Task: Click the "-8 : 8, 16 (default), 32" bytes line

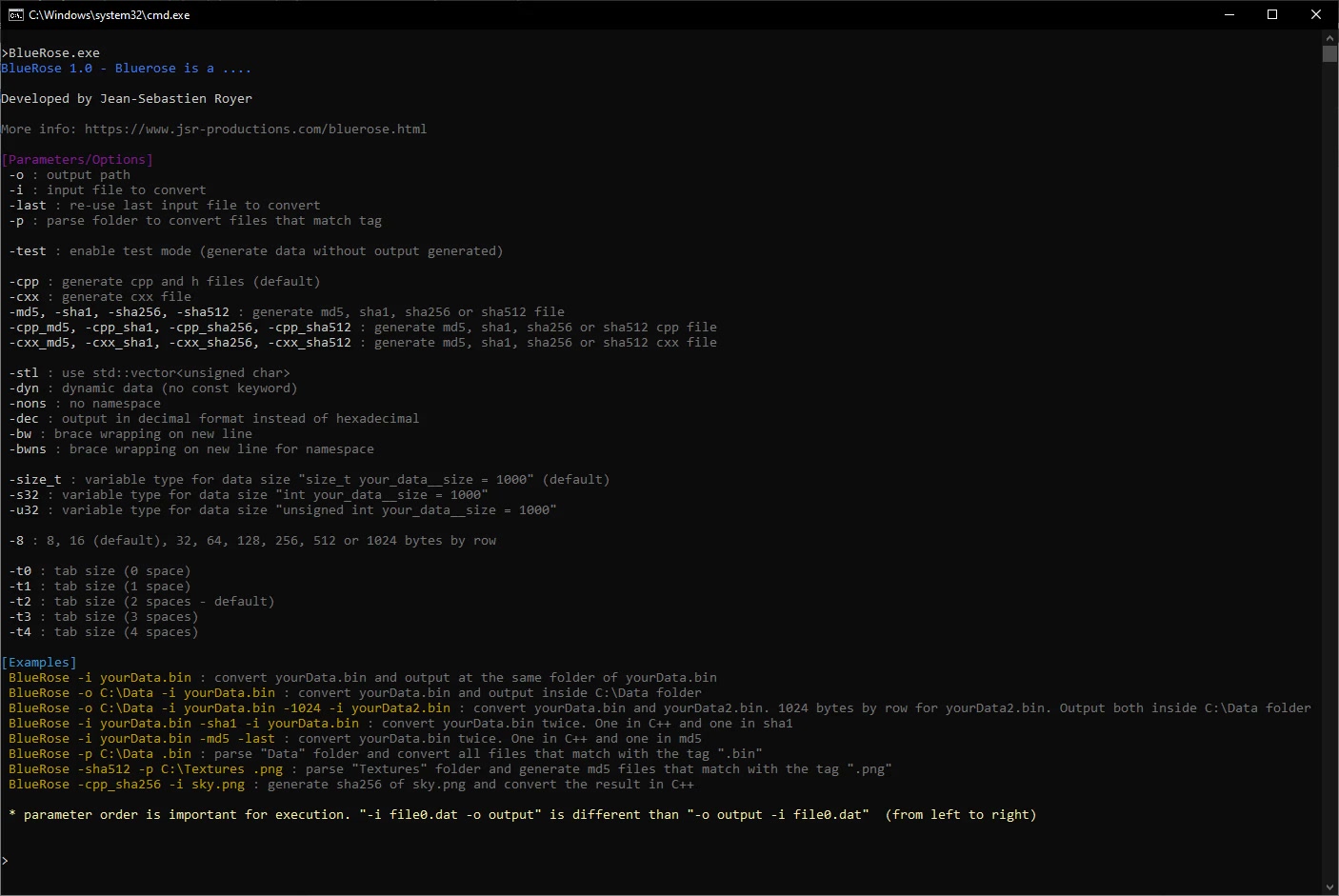Action: coord(252,540)
